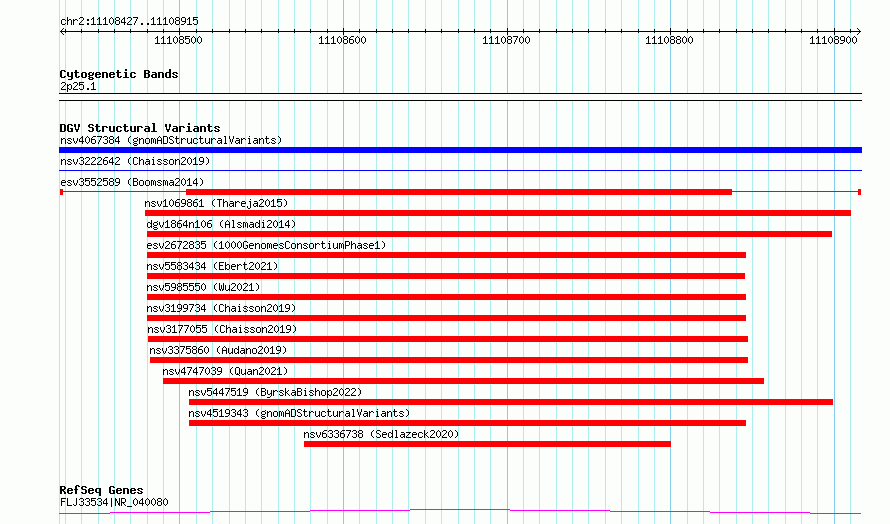
Task: Click ruler position 11108600
Action: [342, 40]
